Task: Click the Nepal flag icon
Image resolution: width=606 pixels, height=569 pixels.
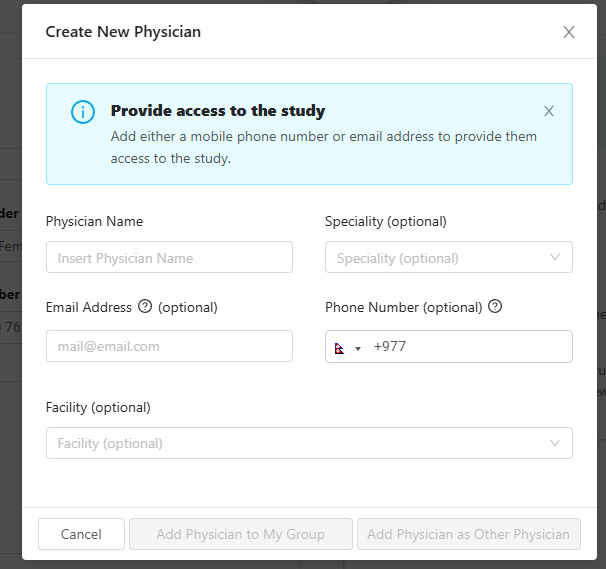Action: (339, 348)
